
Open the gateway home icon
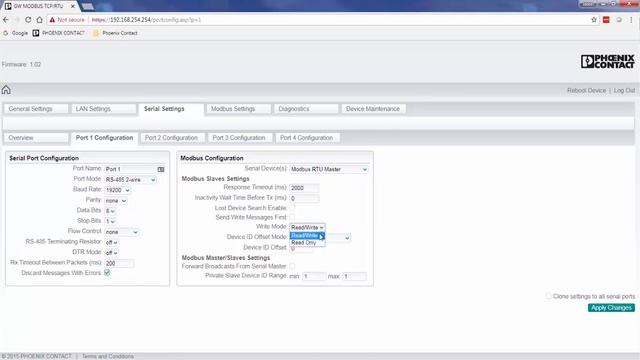tap(6, 90)
